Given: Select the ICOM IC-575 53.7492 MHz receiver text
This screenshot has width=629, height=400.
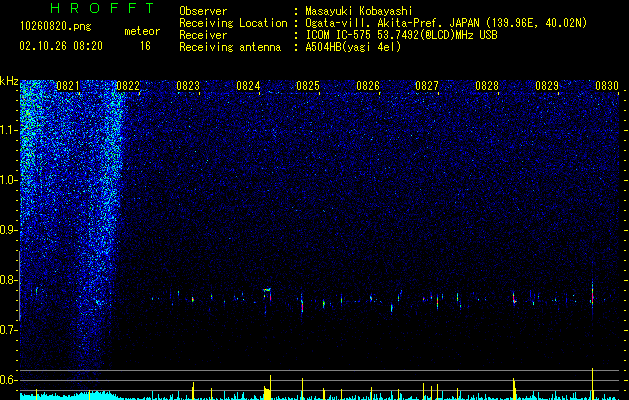Looking at the screenshot, I should (401, 35).
